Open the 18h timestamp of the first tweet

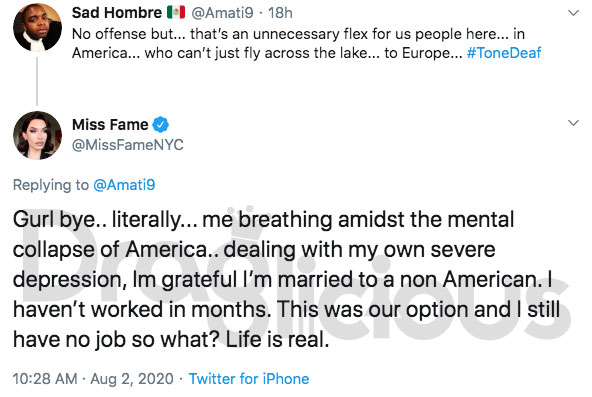pos(280,13)
